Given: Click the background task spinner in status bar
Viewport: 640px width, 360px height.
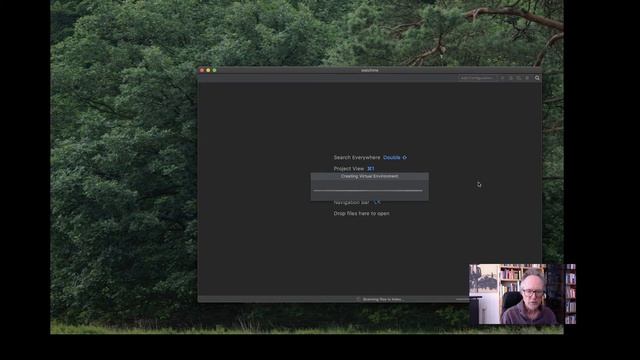Looking at the screenshot, I should pyautogui.click(x=358, y=299).
